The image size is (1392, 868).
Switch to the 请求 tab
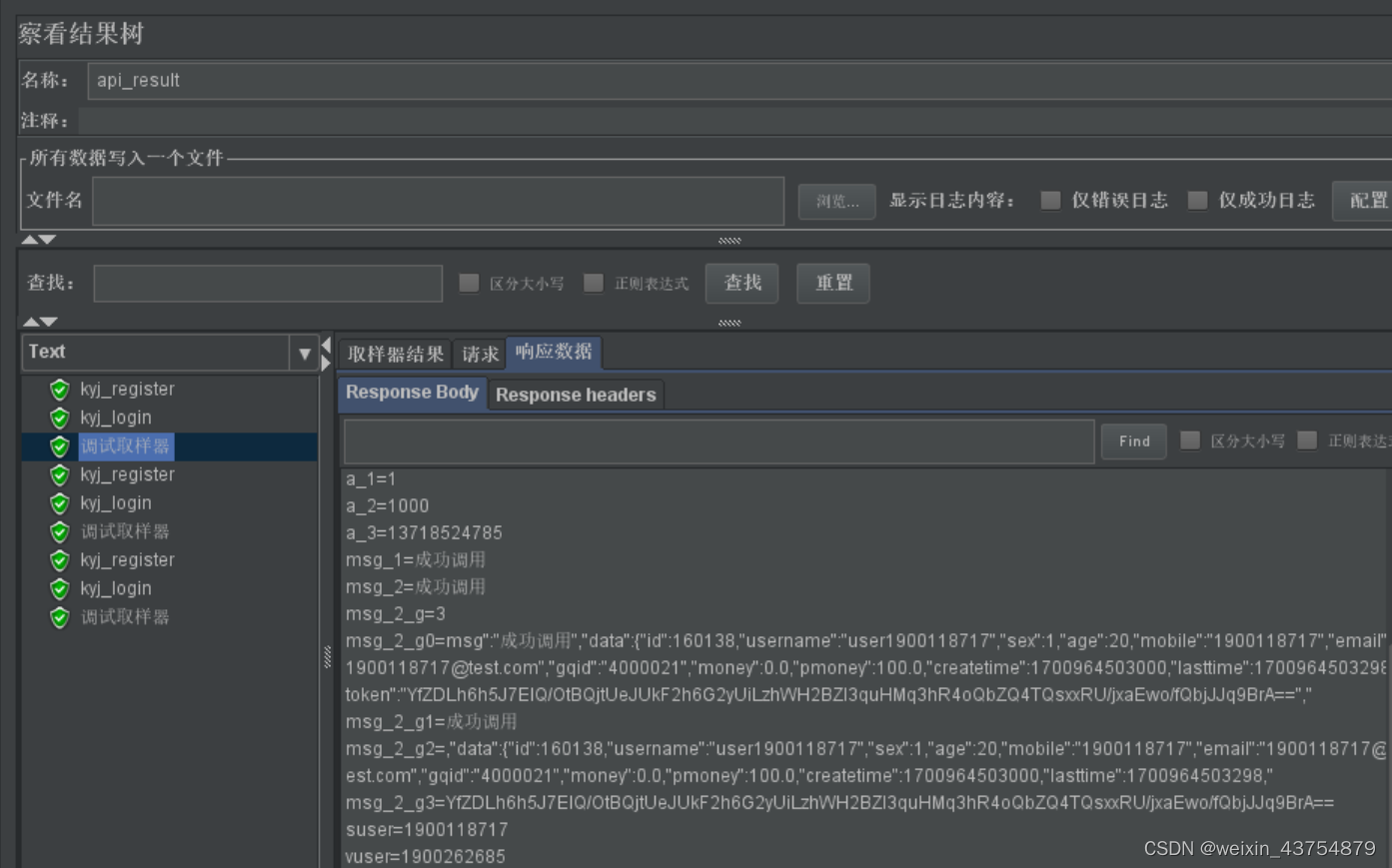480,354
